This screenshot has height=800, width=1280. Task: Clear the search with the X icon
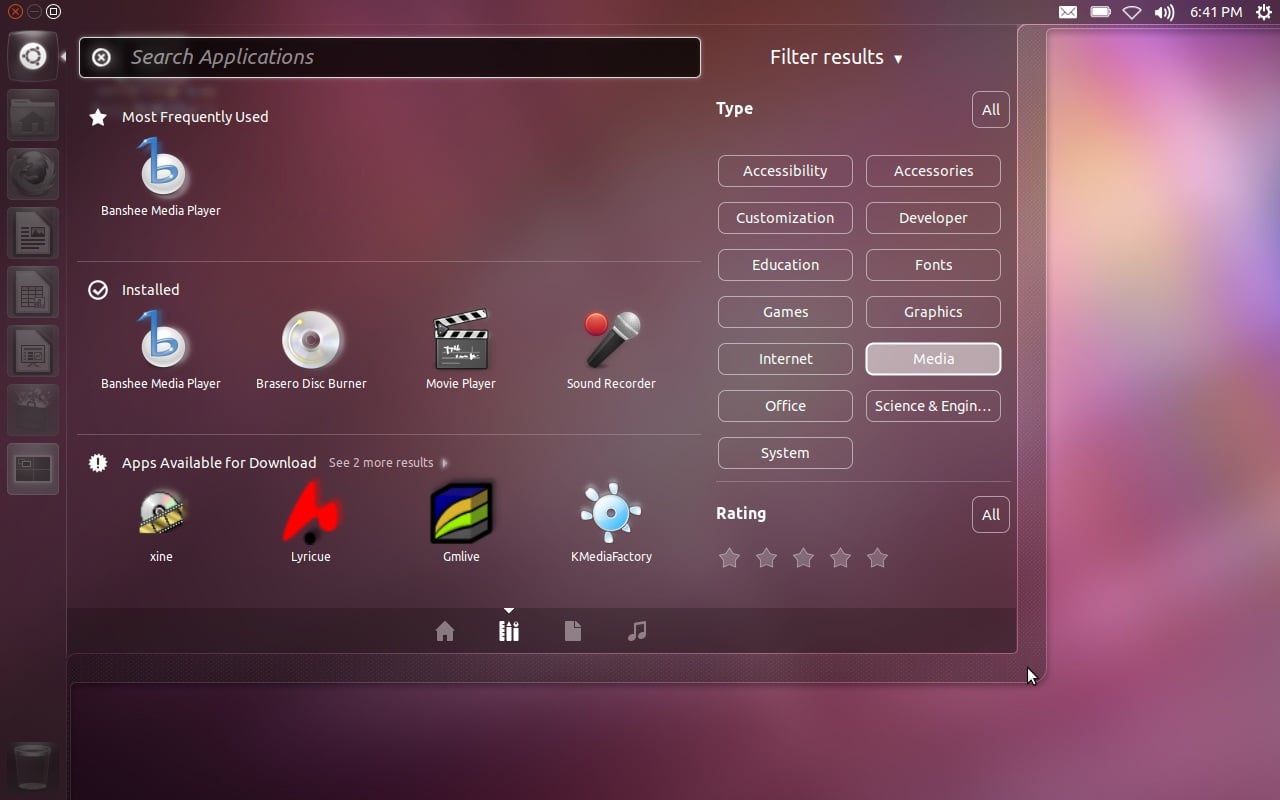coord(101,57)
